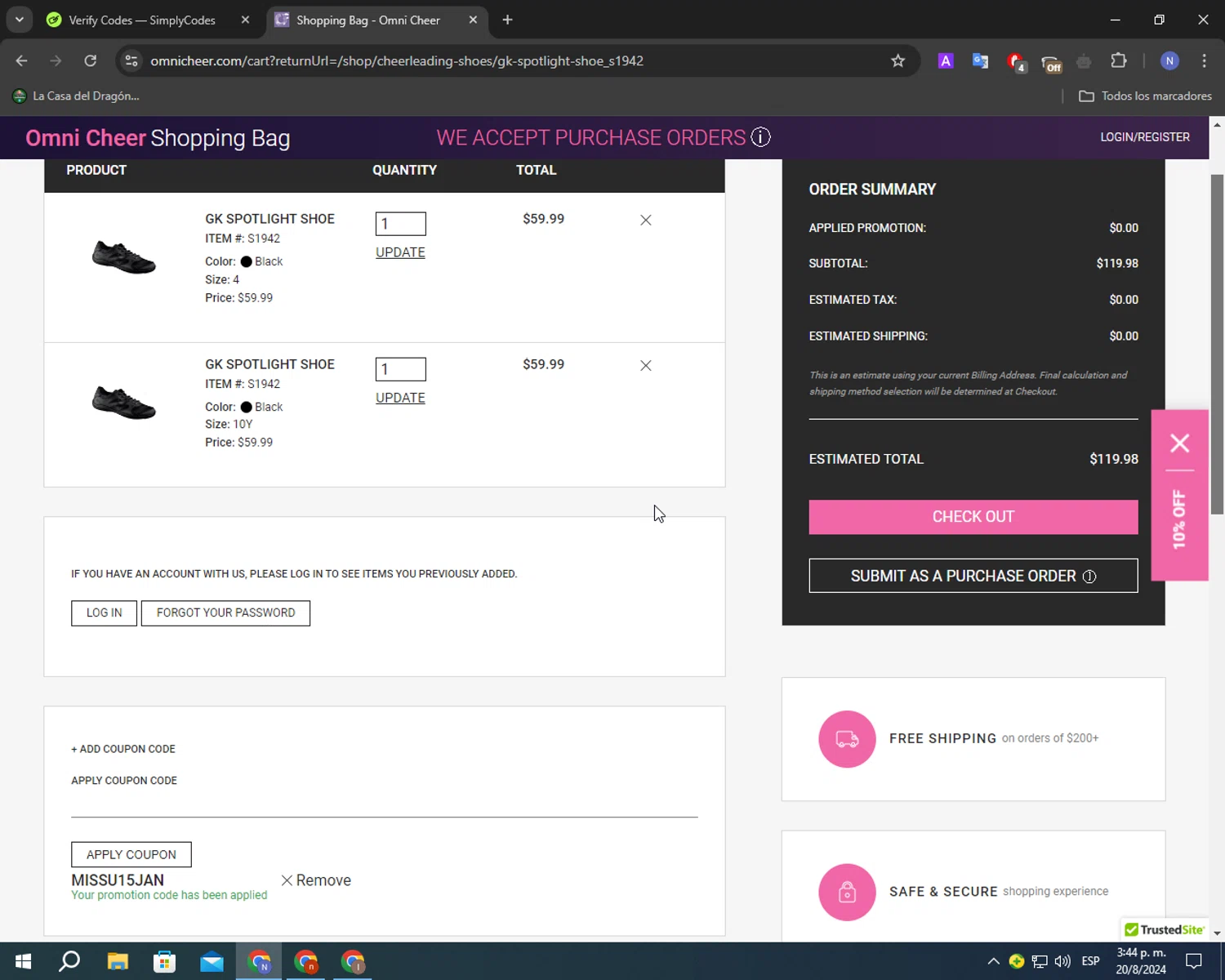The width and height of the screenshot is (1225, 980).
Task: Click the free shipping truck icon
Action: click(847, 739)
